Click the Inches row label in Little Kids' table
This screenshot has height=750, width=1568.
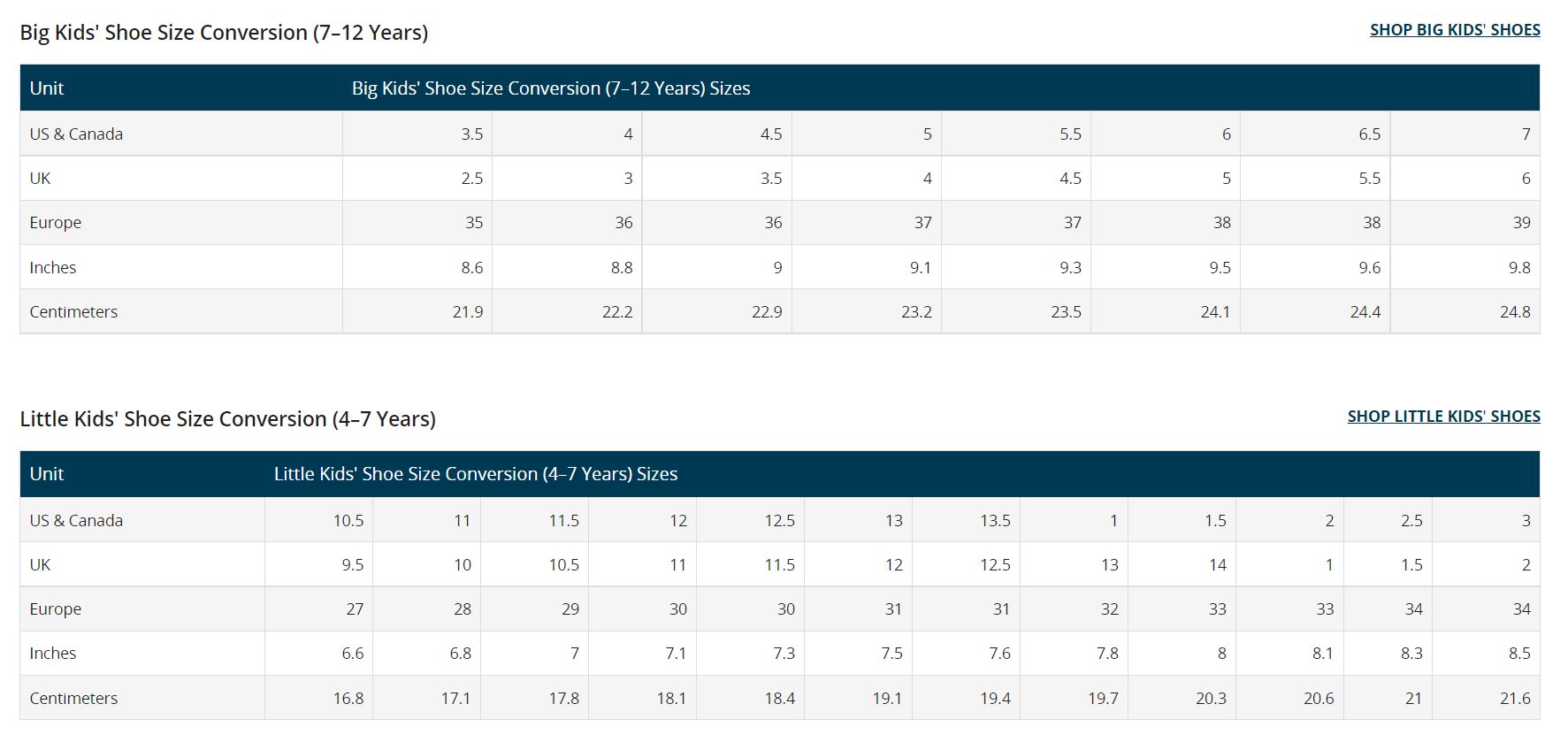[x=53, y=654]
